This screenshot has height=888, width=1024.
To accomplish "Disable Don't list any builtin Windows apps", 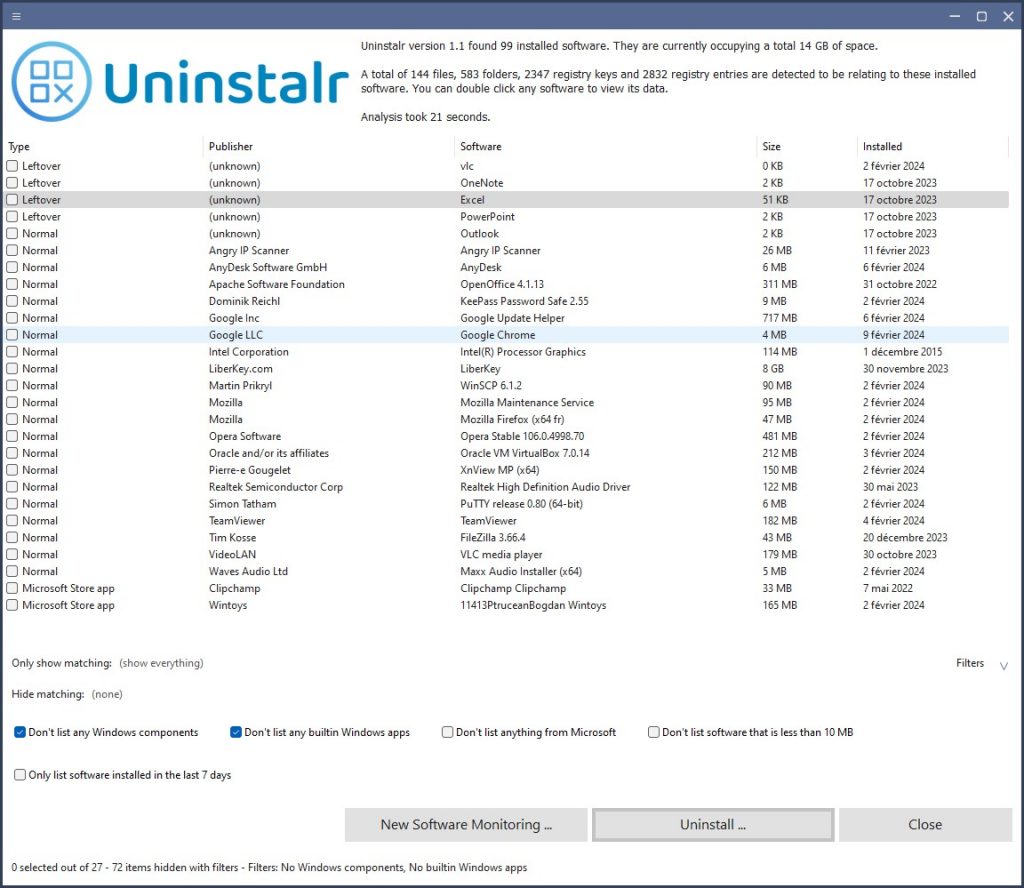I will click(236, 733).
